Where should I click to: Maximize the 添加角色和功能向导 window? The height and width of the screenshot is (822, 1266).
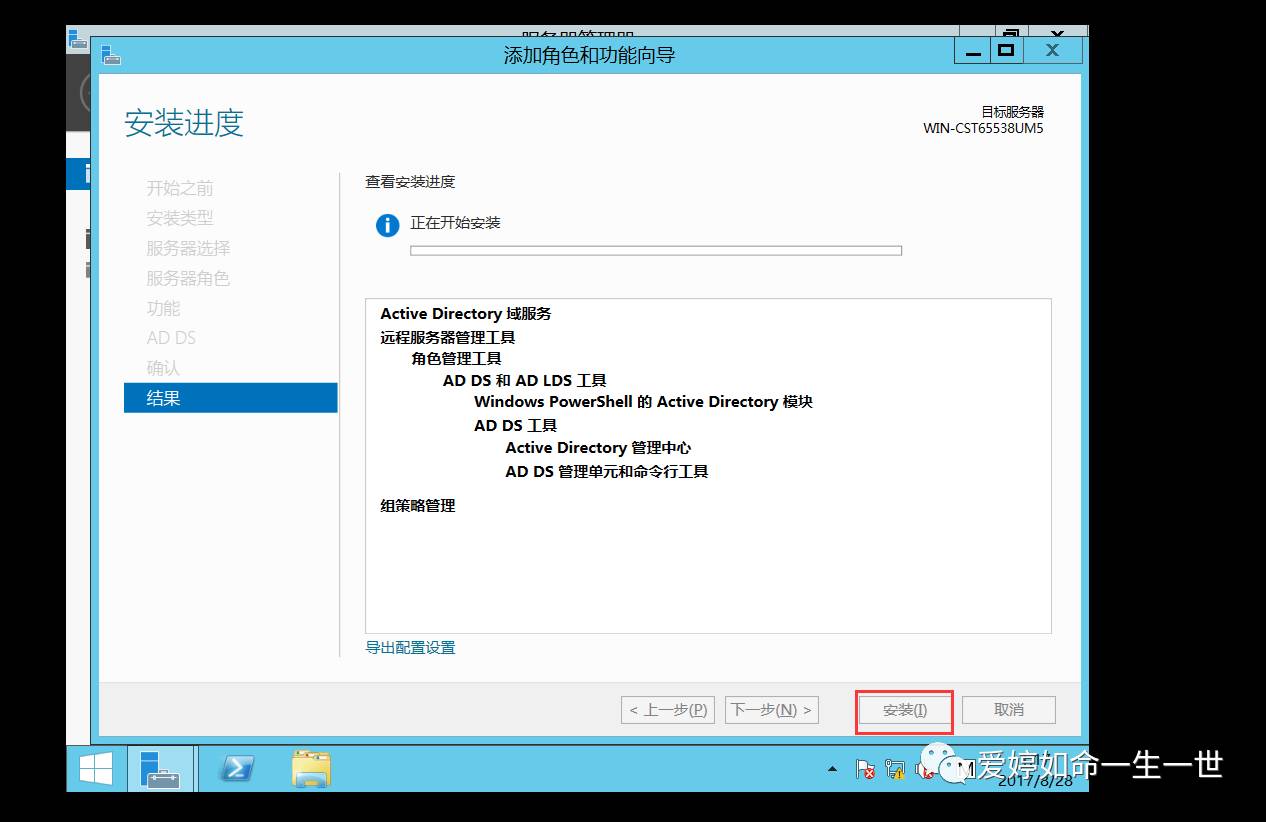click(x=1006, y=50)
